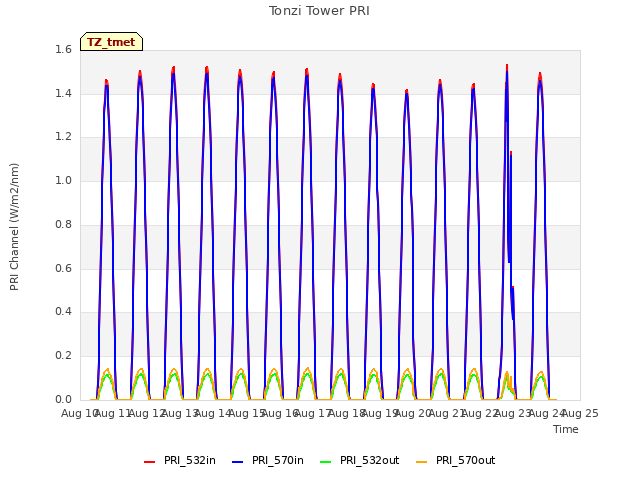Click the y-axis tick 1.0

tap(63, 180)
